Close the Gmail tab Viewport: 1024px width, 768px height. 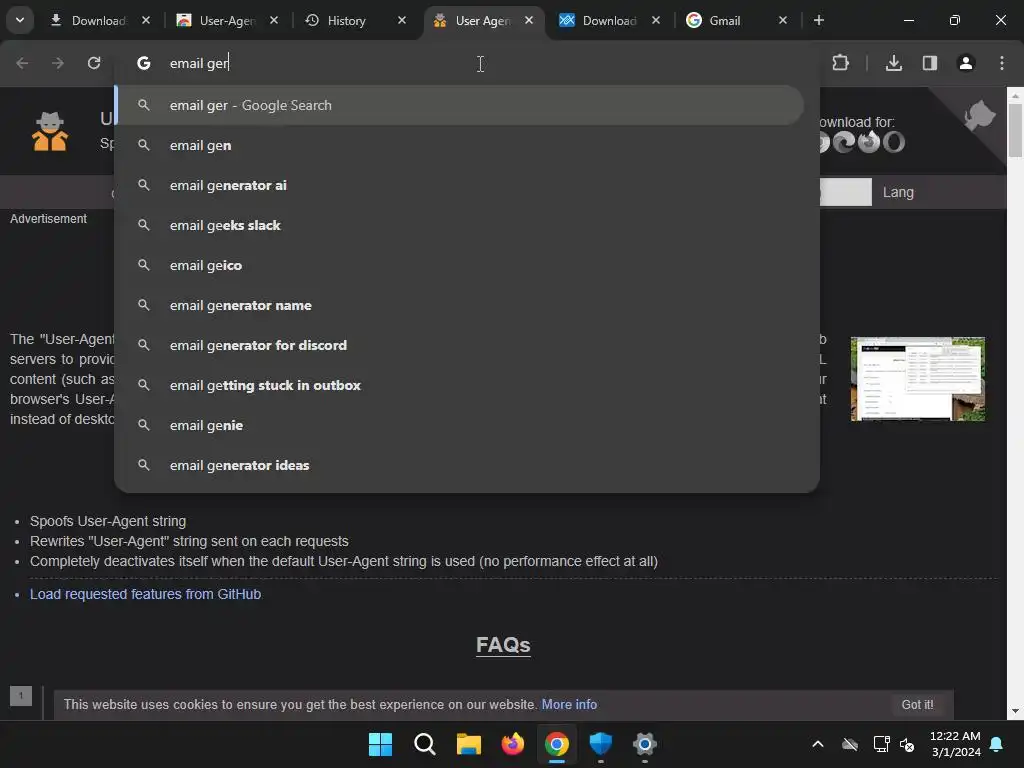(782, 20)
